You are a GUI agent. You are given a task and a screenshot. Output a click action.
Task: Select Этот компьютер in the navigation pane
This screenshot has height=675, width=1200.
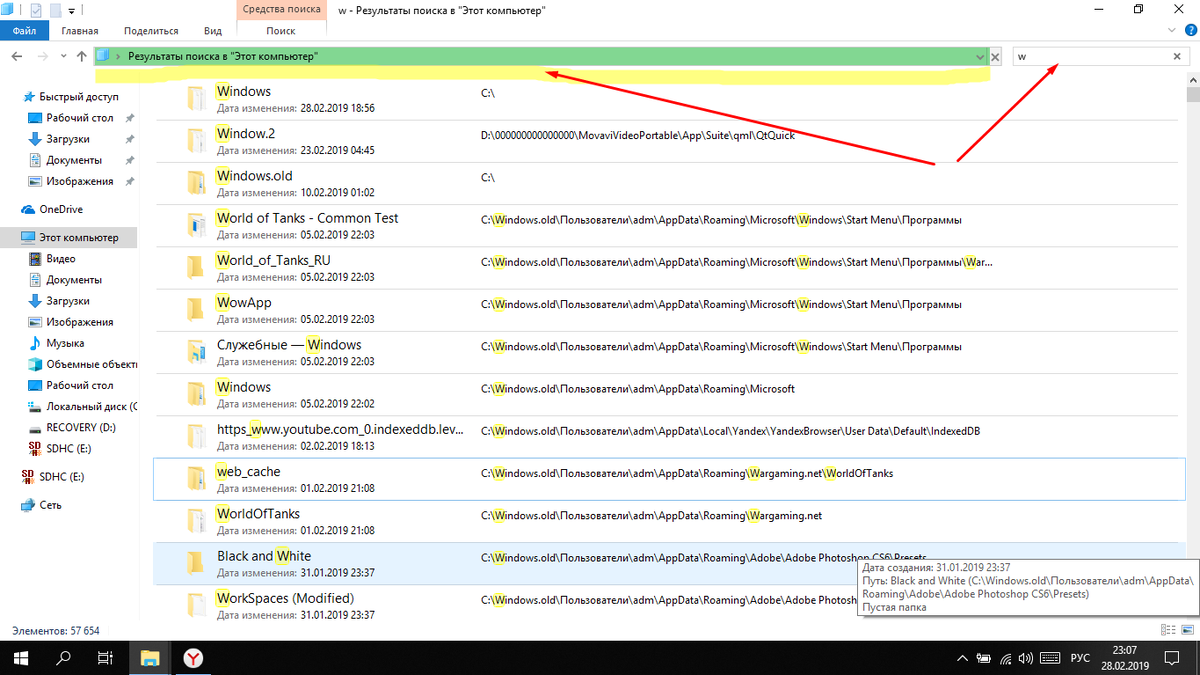[68, 237]
